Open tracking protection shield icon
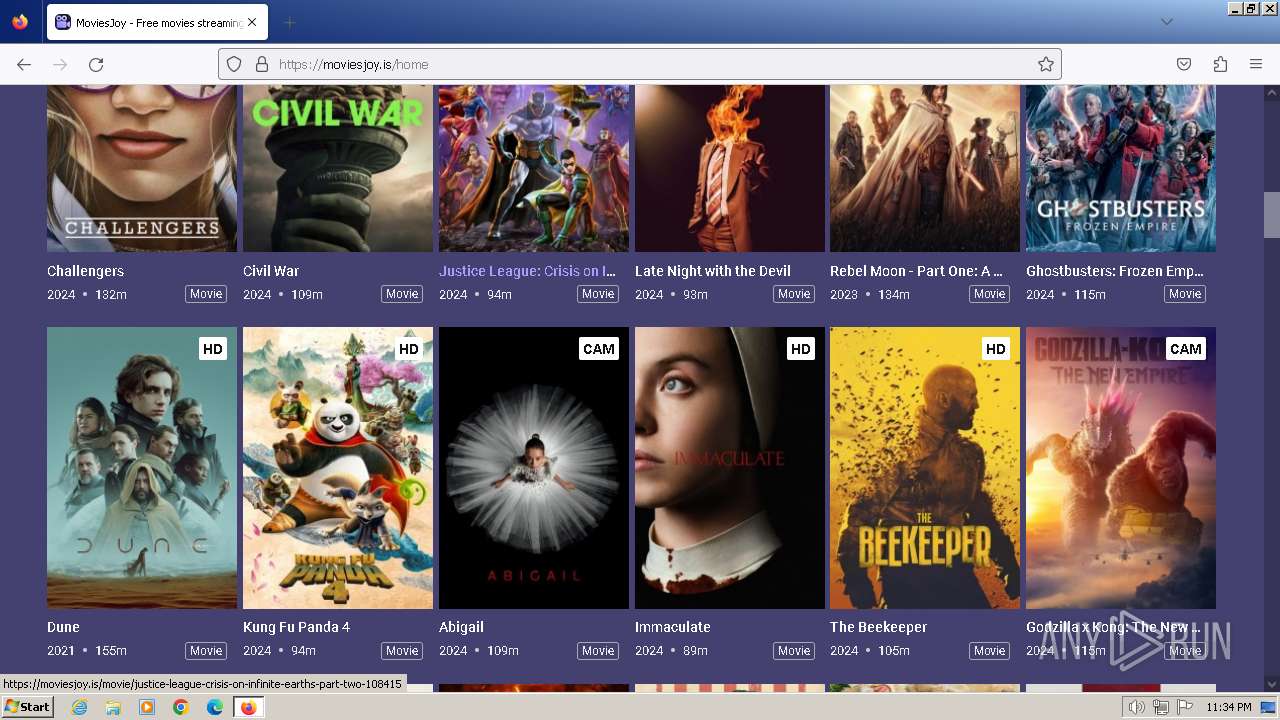This screenshot has height=720, width=1280. (x=234, y=64)
